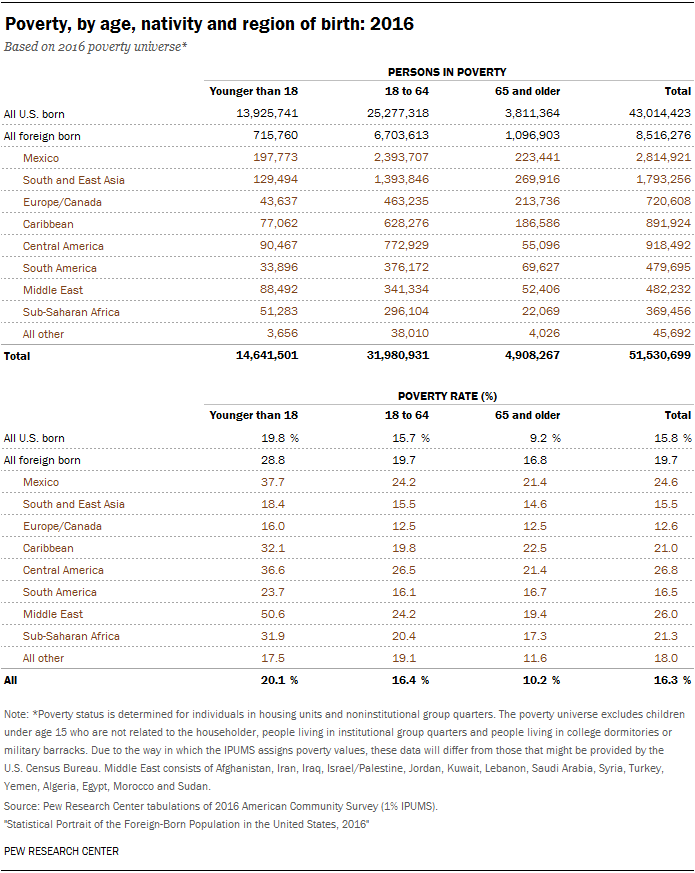The width and height of the screenshot is (695, 873).
Task: Click the total U.S. born value 43,014,423
Action: click(x=659, y=113)
